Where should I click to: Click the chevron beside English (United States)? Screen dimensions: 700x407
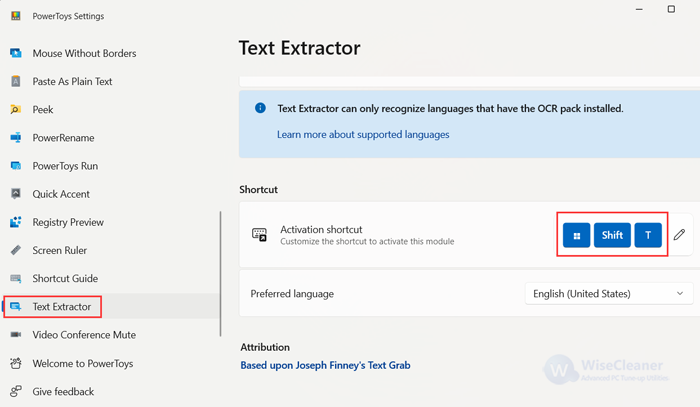[x=680, y=294]
